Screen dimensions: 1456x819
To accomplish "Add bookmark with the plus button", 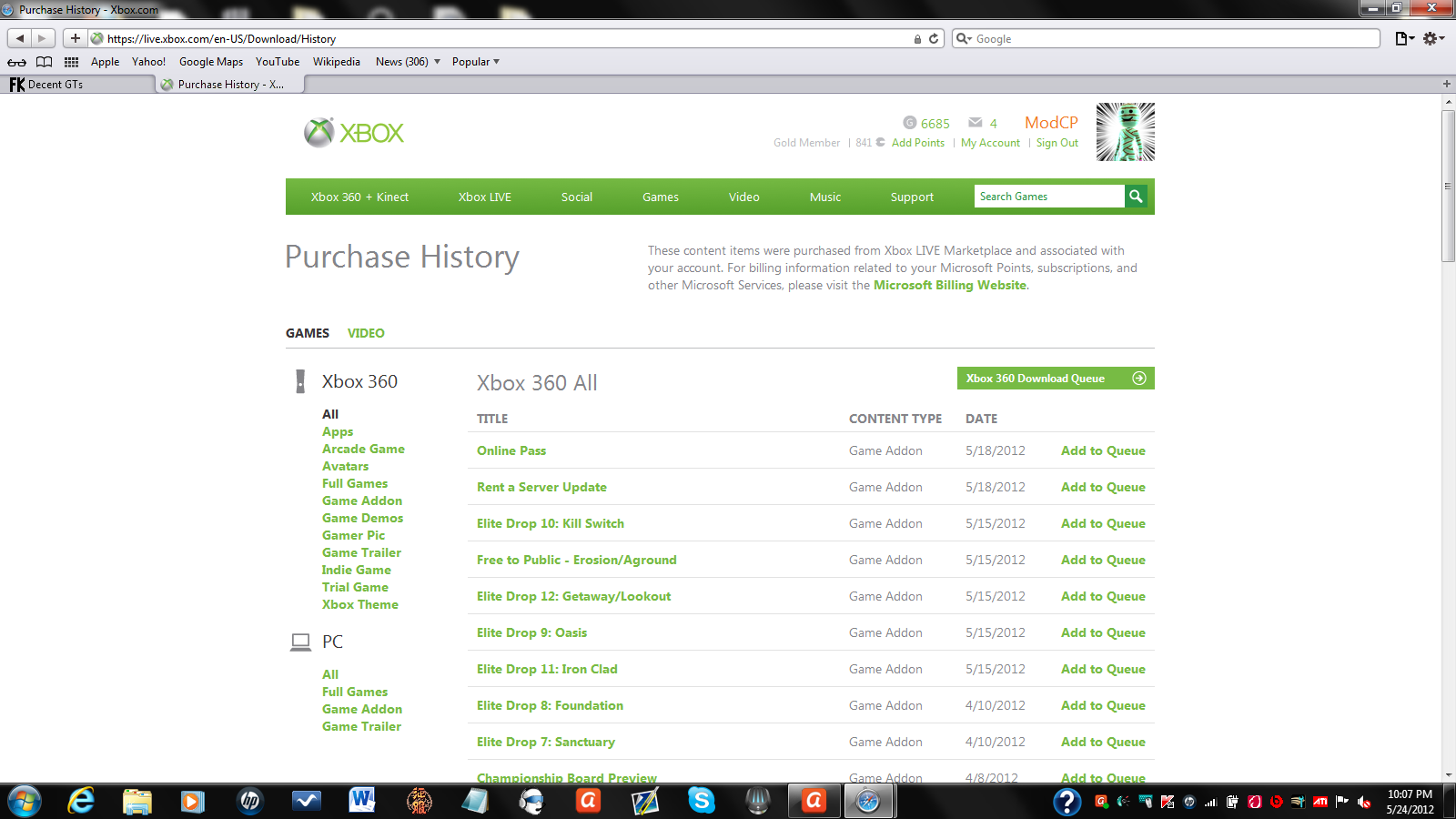I will pos(76,38).
